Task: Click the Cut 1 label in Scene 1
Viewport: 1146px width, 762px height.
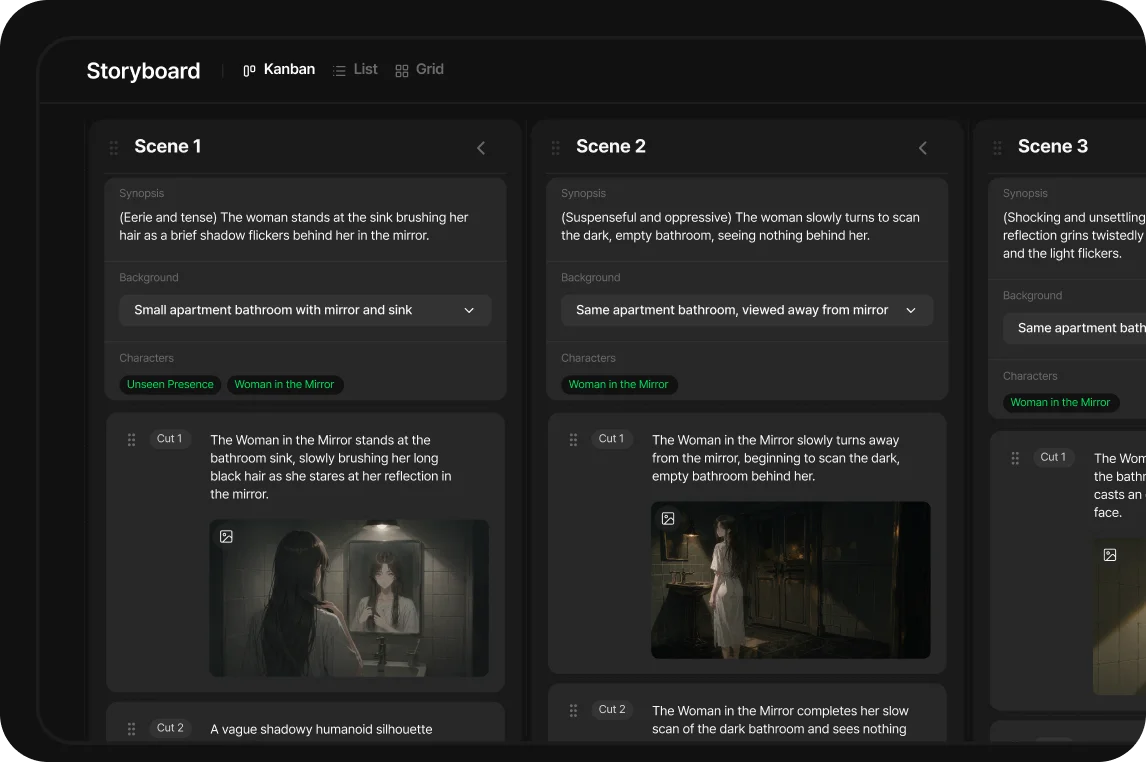Action: 170,439
